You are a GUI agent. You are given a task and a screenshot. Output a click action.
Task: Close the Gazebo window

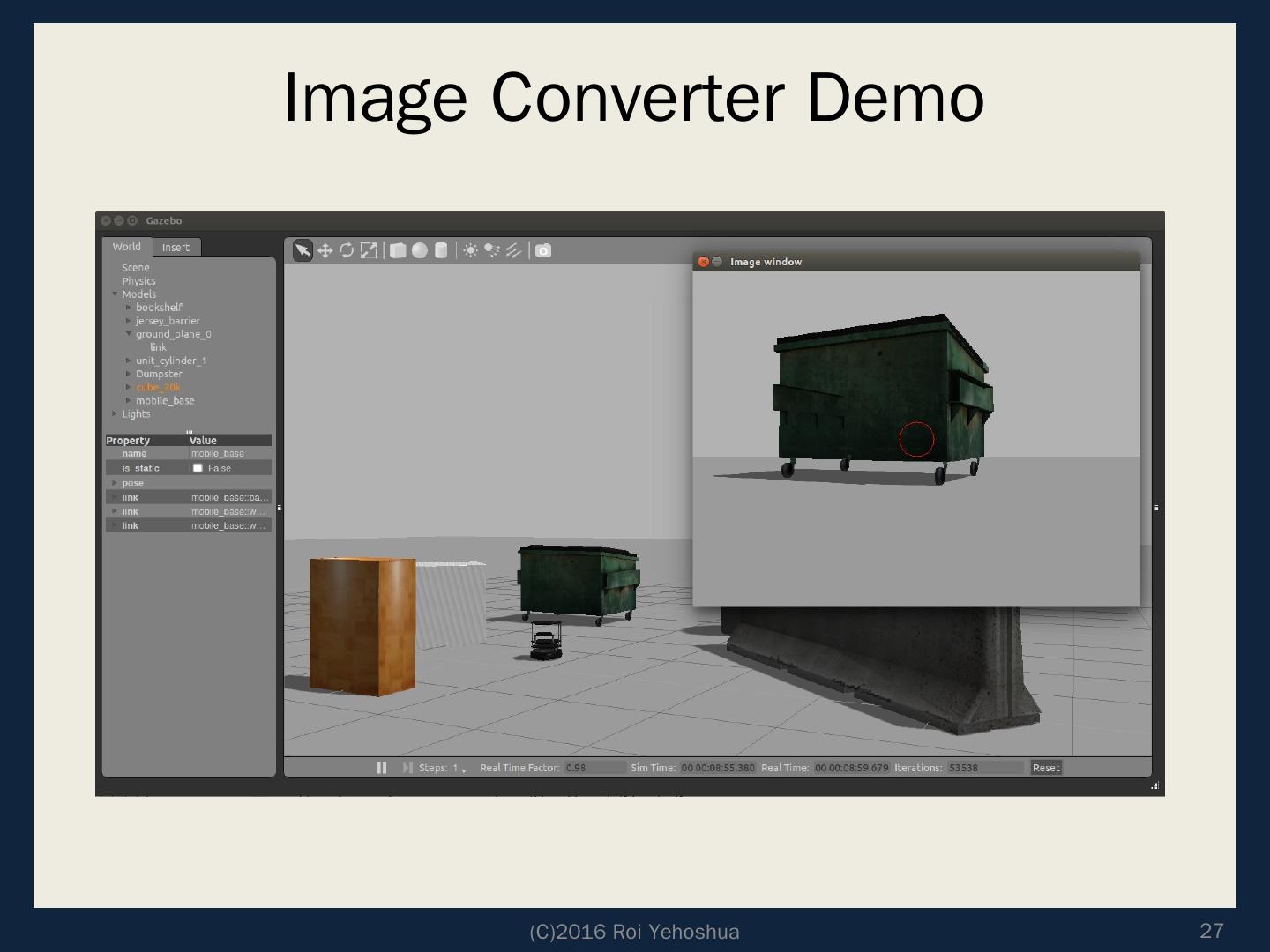pos(106,220)
